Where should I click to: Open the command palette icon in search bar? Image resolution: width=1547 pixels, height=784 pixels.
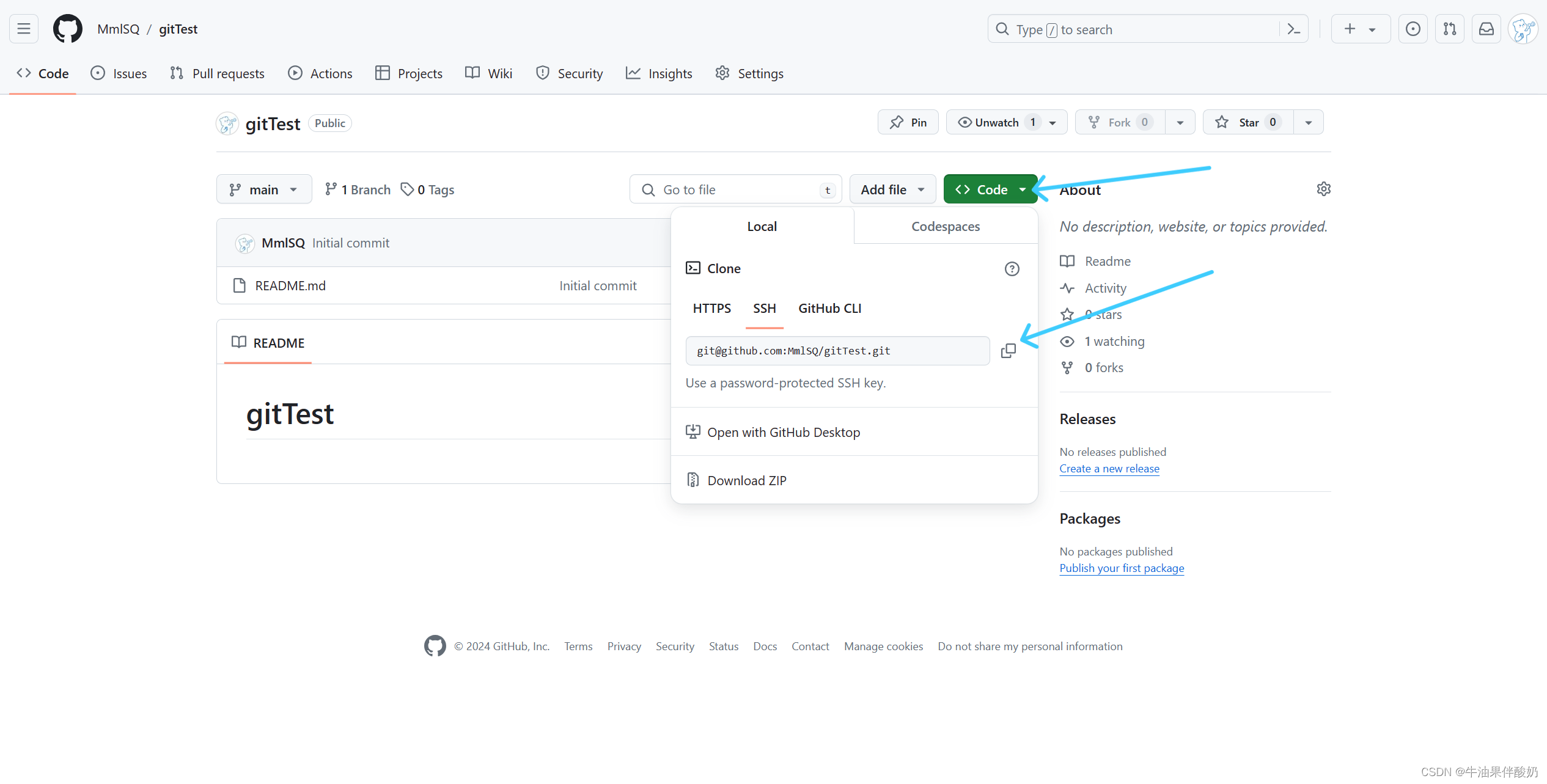pyautogui.click(x=1293, y=29)
